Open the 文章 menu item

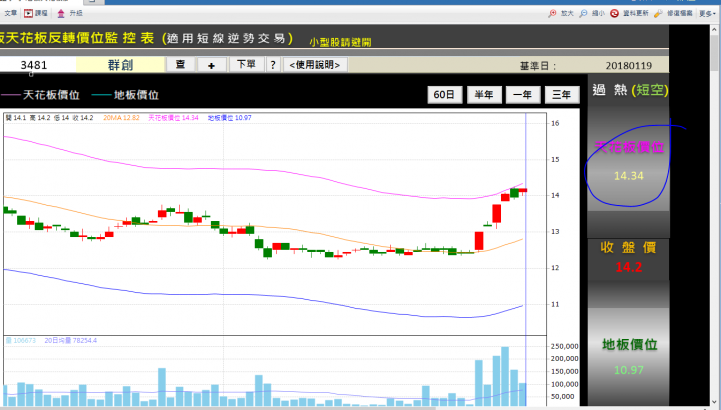pos(11,13)
